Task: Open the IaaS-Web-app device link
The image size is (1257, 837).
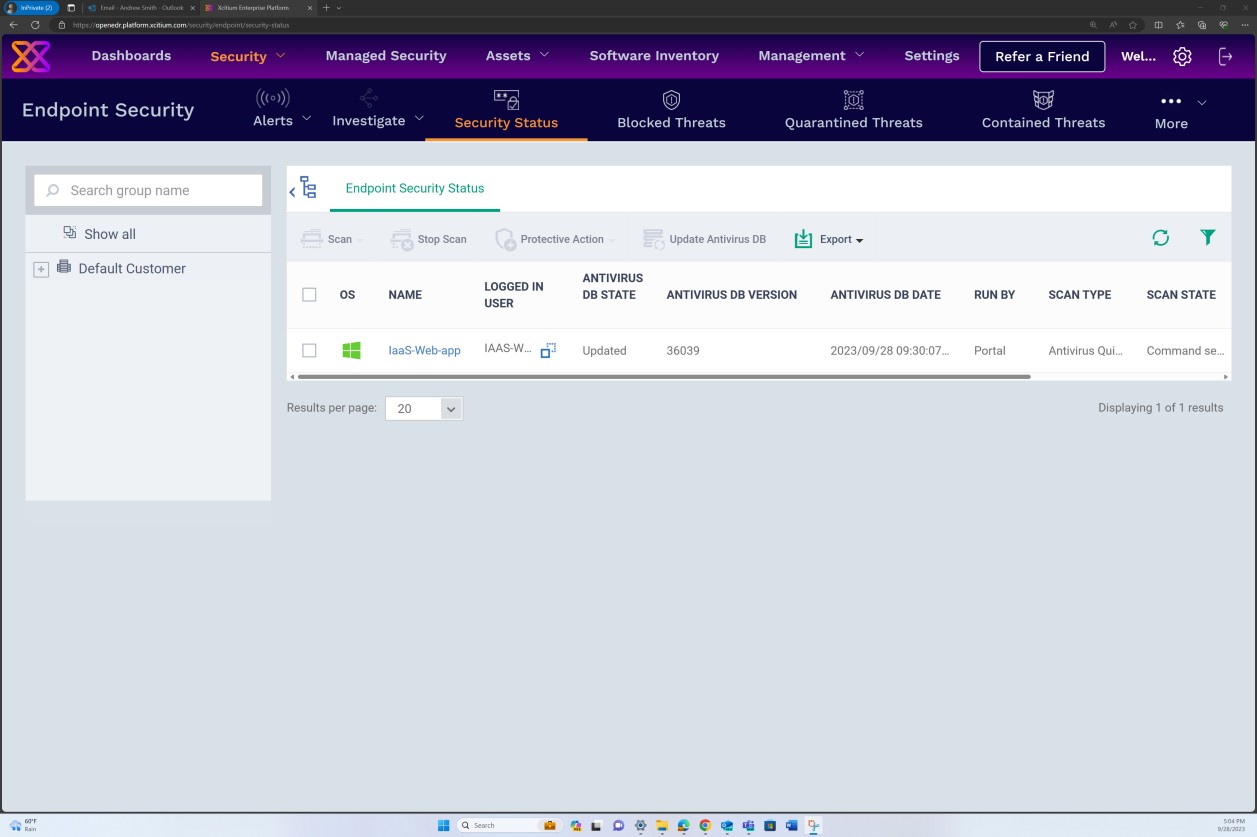Action: click(424, 351)
